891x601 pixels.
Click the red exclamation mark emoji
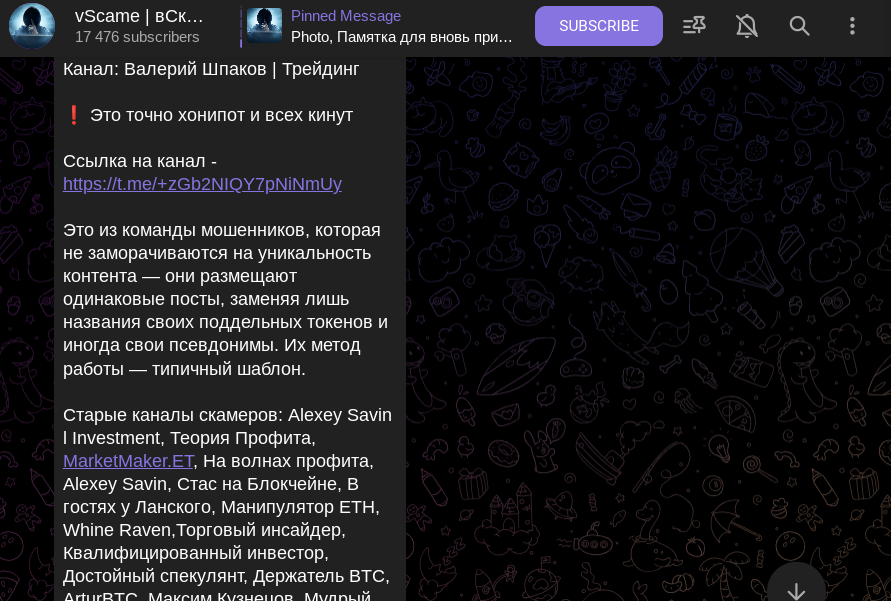73,115
